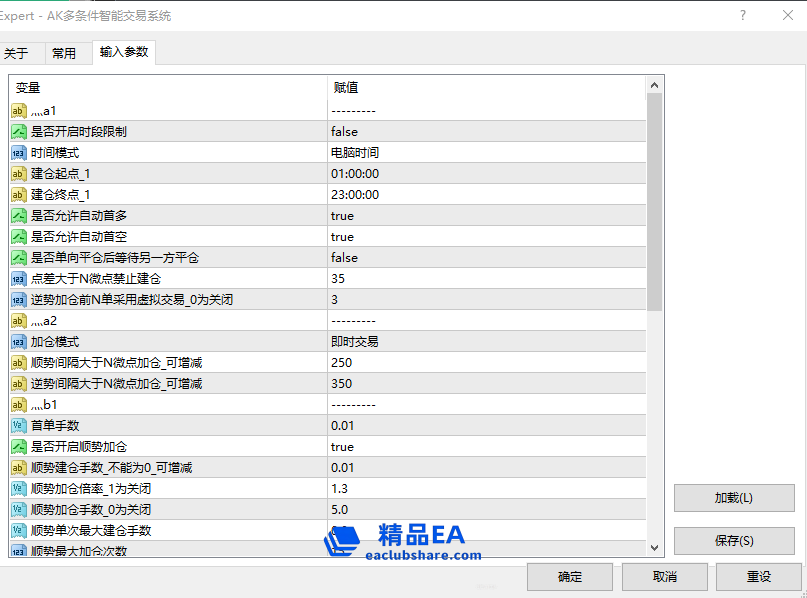Viewport: 807px width, 598px height.
Task: Click the vertical scrollbar thumb in parameter list
Action: click(x=655, y=200)
